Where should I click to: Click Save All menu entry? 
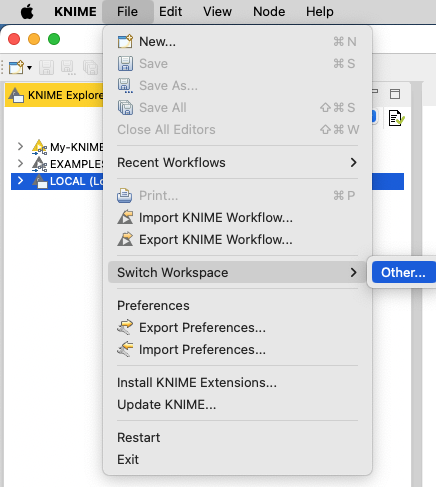(237, 108)
